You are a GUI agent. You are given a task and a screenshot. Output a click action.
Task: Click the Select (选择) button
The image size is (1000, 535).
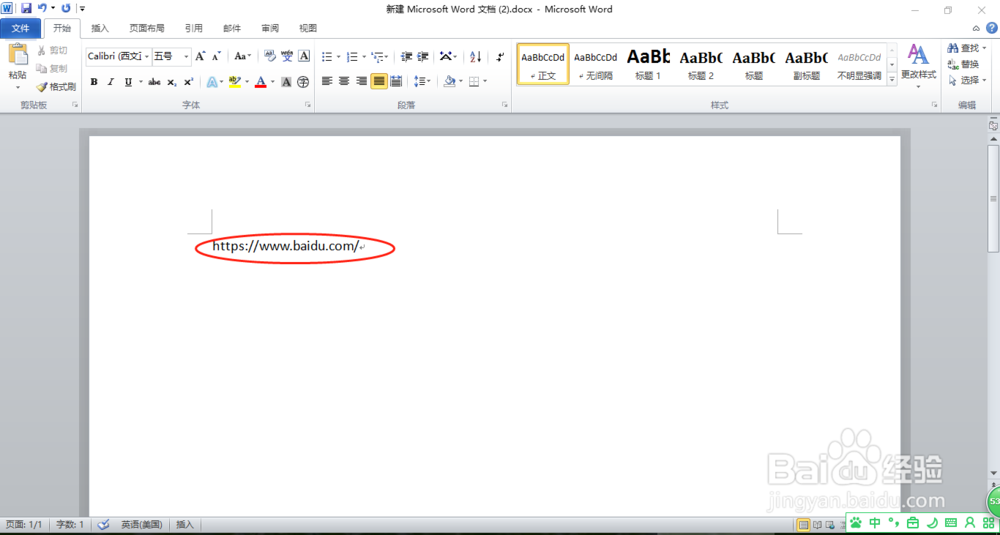967,80
